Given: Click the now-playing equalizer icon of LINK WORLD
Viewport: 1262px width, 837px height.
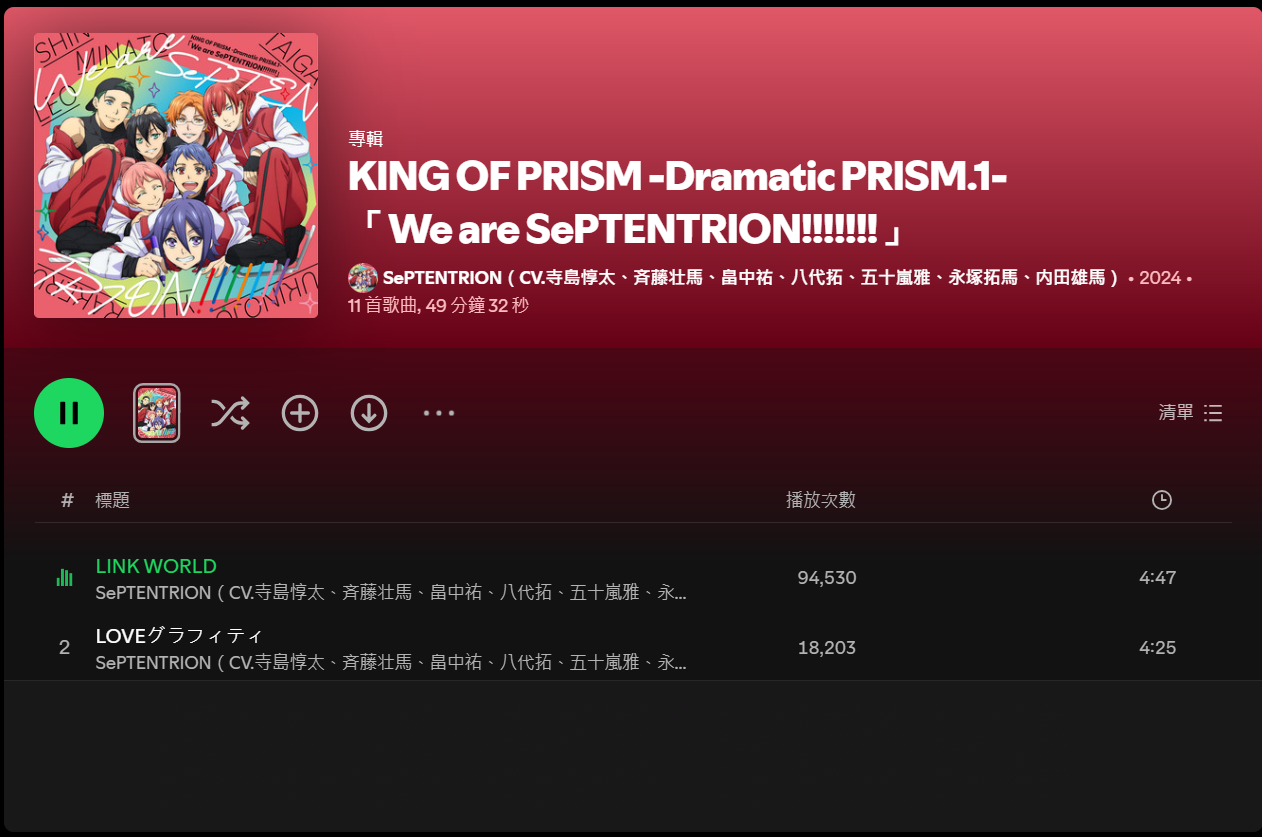Looking at the screenshot, I should pos(65,577).
